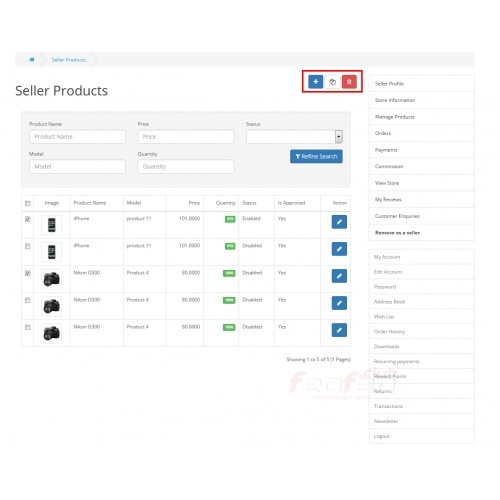This screenshot has height=500, width=500.
Task: Open the Status dropdown filter
Action: point(294,137)
